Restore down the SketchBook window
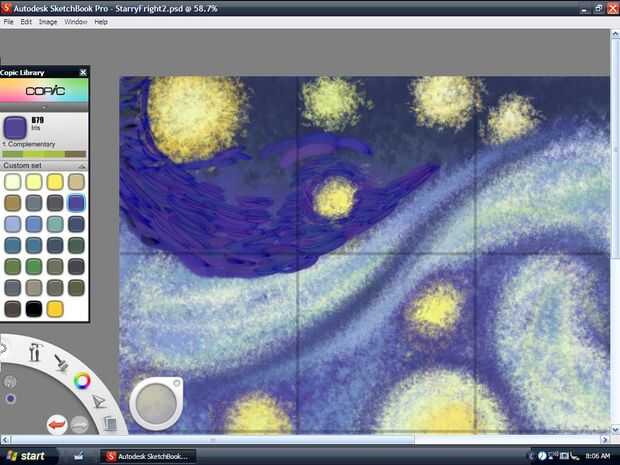The image size is (620, 465). [599, 8]
